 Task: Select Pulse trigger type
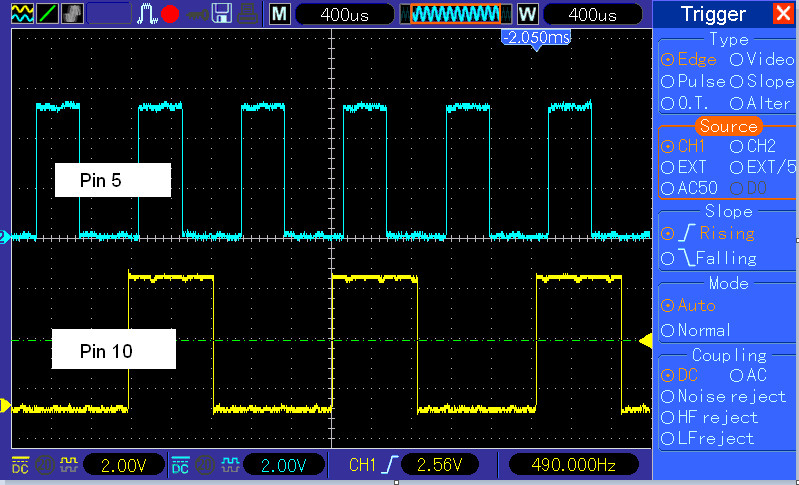click(693, 82)
